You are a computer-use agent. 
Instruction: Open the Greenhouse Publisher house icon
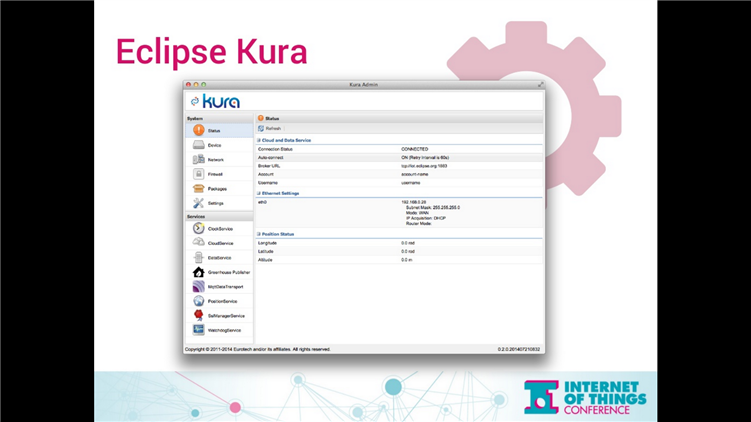point(199,272)
